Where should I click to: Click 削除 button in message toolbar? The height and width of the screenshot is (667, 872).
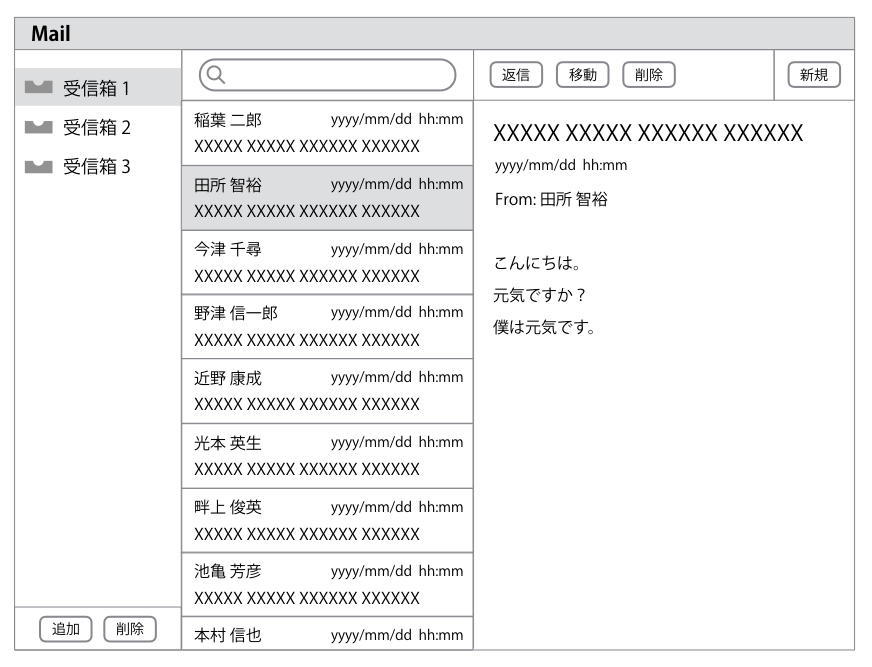tap(649, 75)
